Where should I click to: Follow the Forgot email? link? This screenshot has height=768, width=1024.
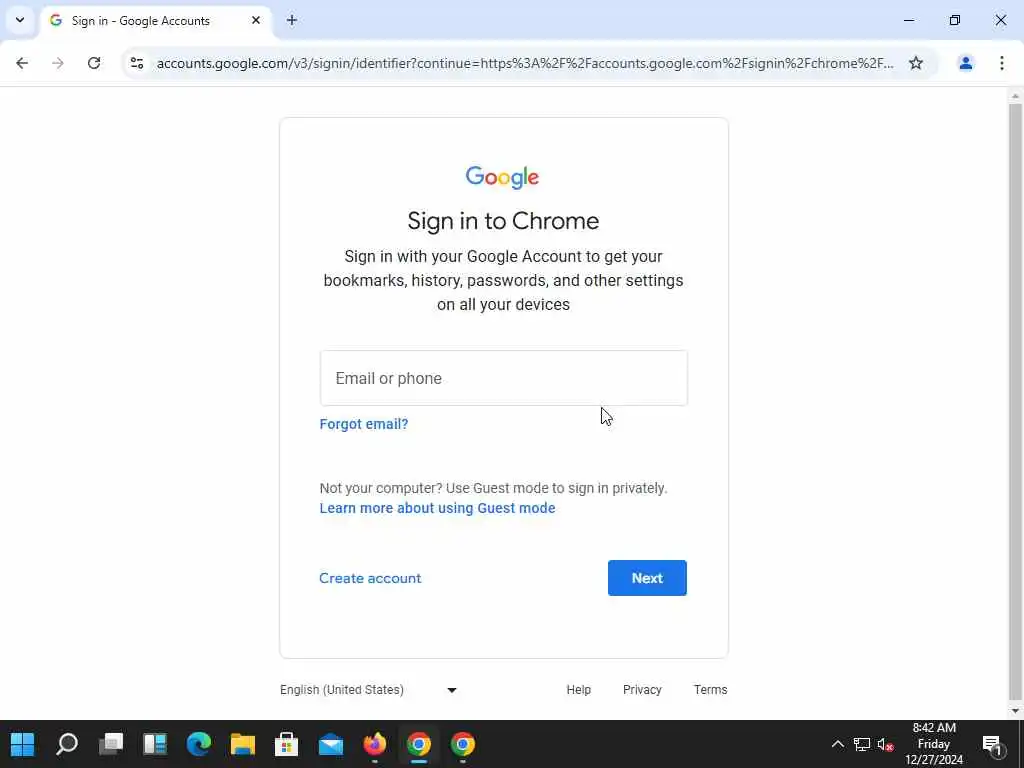[x=364, y=424]
